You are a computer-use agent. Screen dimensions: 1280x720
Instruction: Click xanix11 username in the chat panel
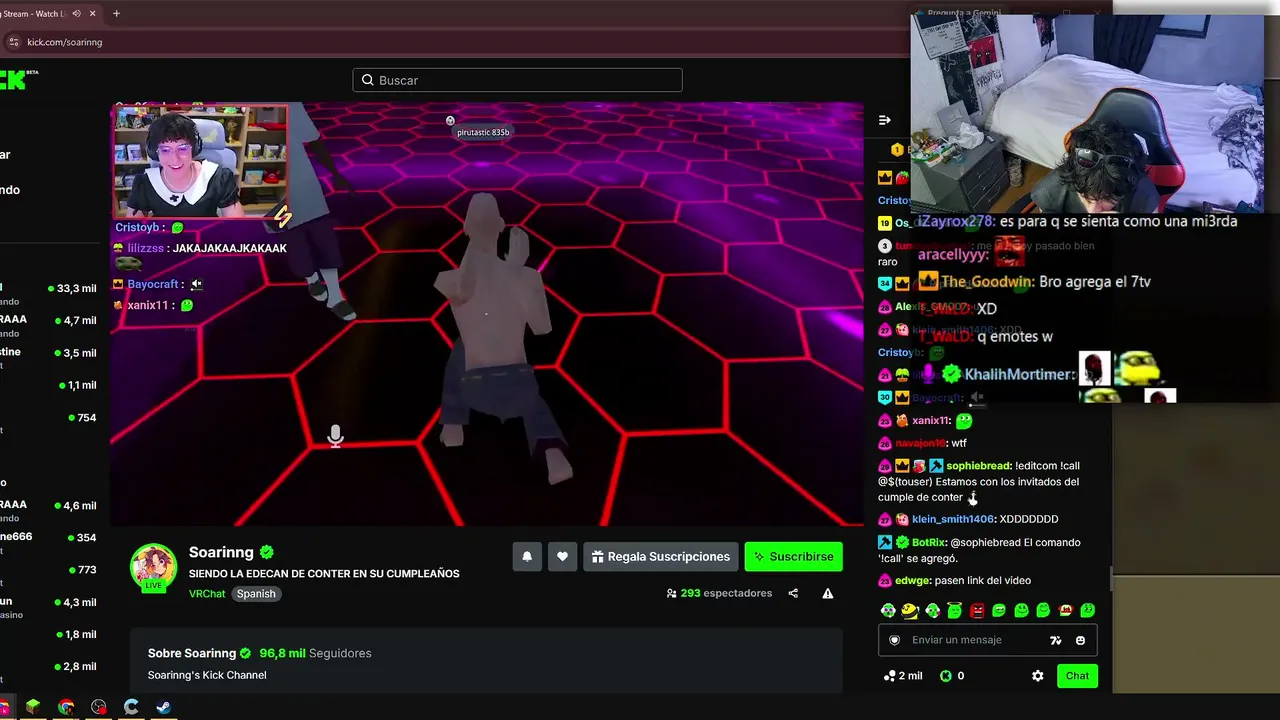(931, 421)
